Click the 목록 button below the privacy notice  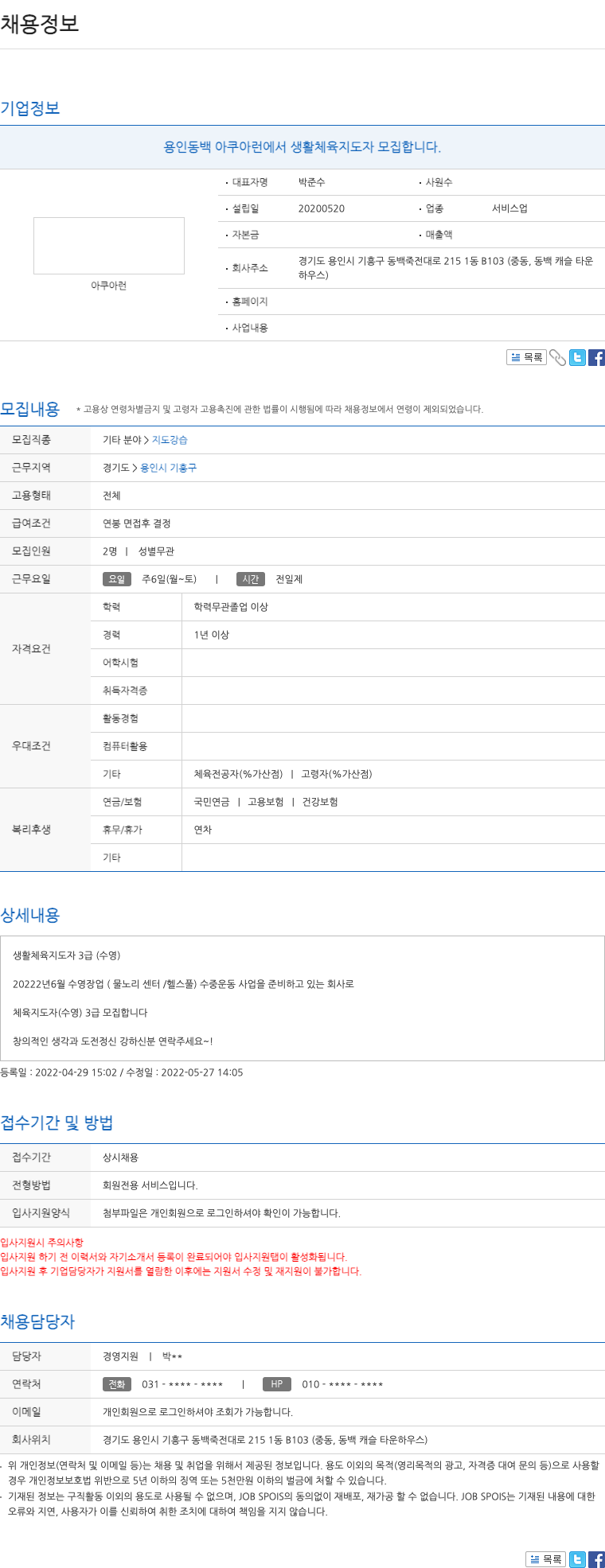pyautogui.click(x=545, y=1559)
